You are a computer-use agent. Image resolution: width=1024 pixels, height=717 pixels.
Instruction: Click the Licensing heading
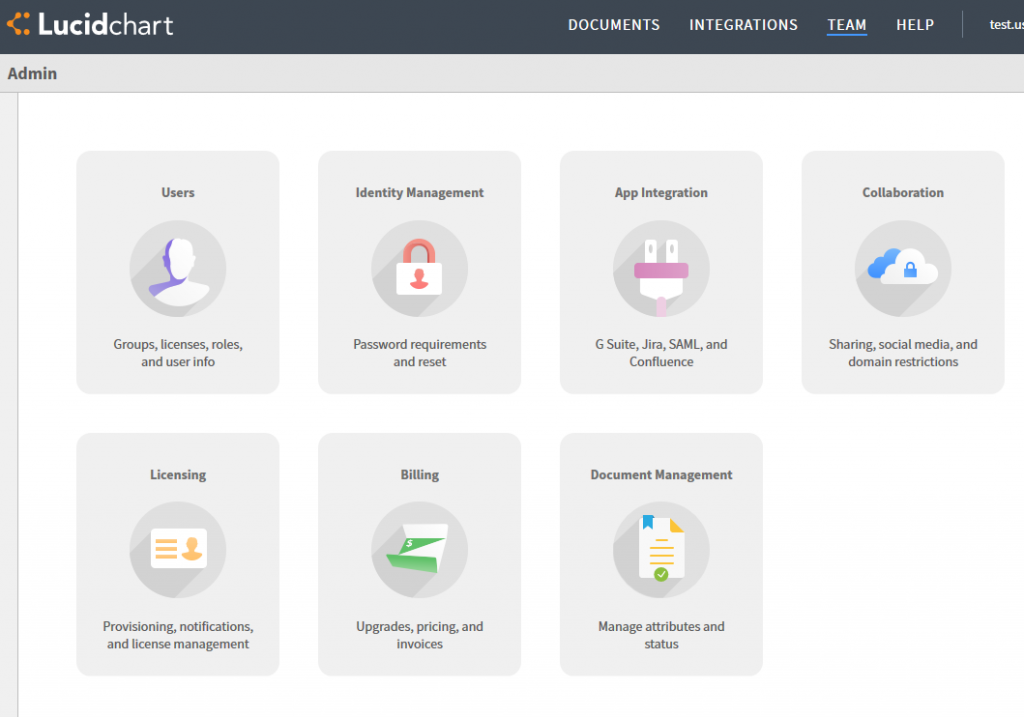point(178,475)
